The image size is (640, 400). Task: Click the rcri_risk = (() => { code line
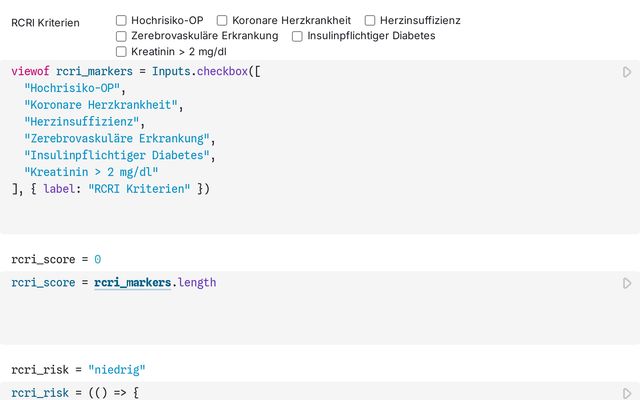(74, 393)
